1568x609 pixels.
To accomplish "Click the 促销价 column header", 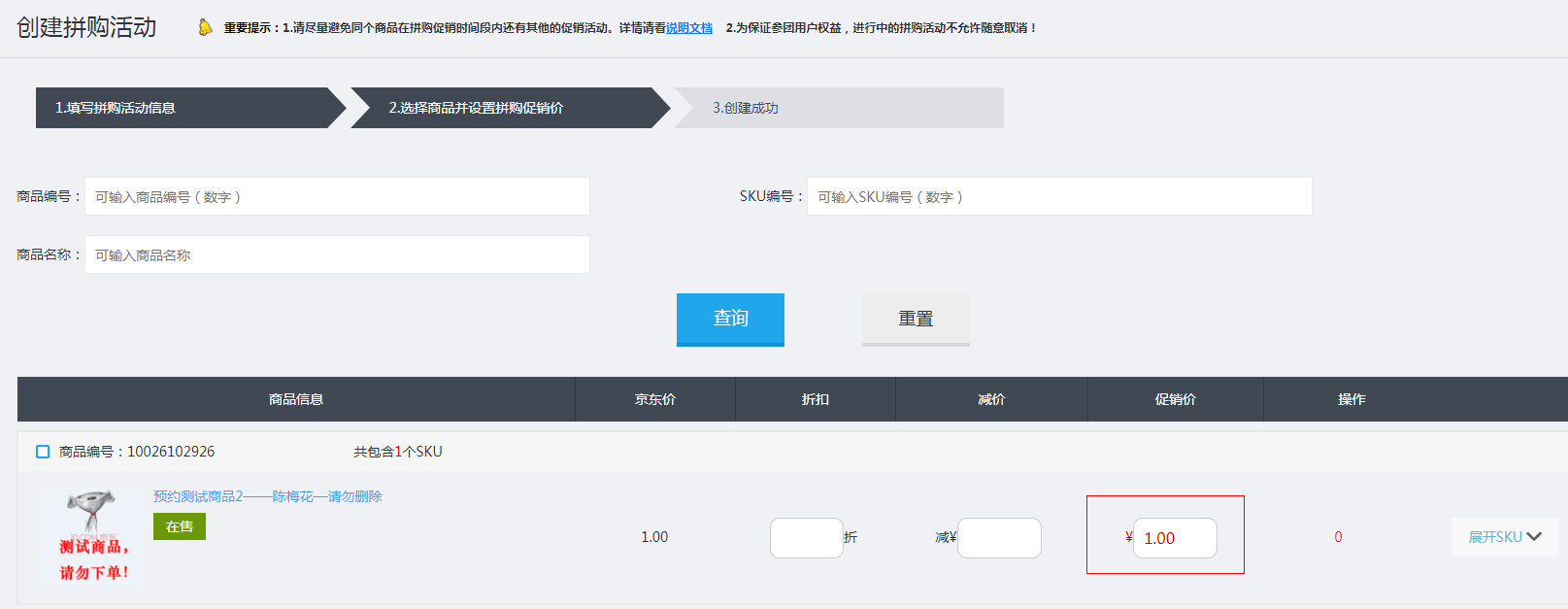I will click(1175, 399).
